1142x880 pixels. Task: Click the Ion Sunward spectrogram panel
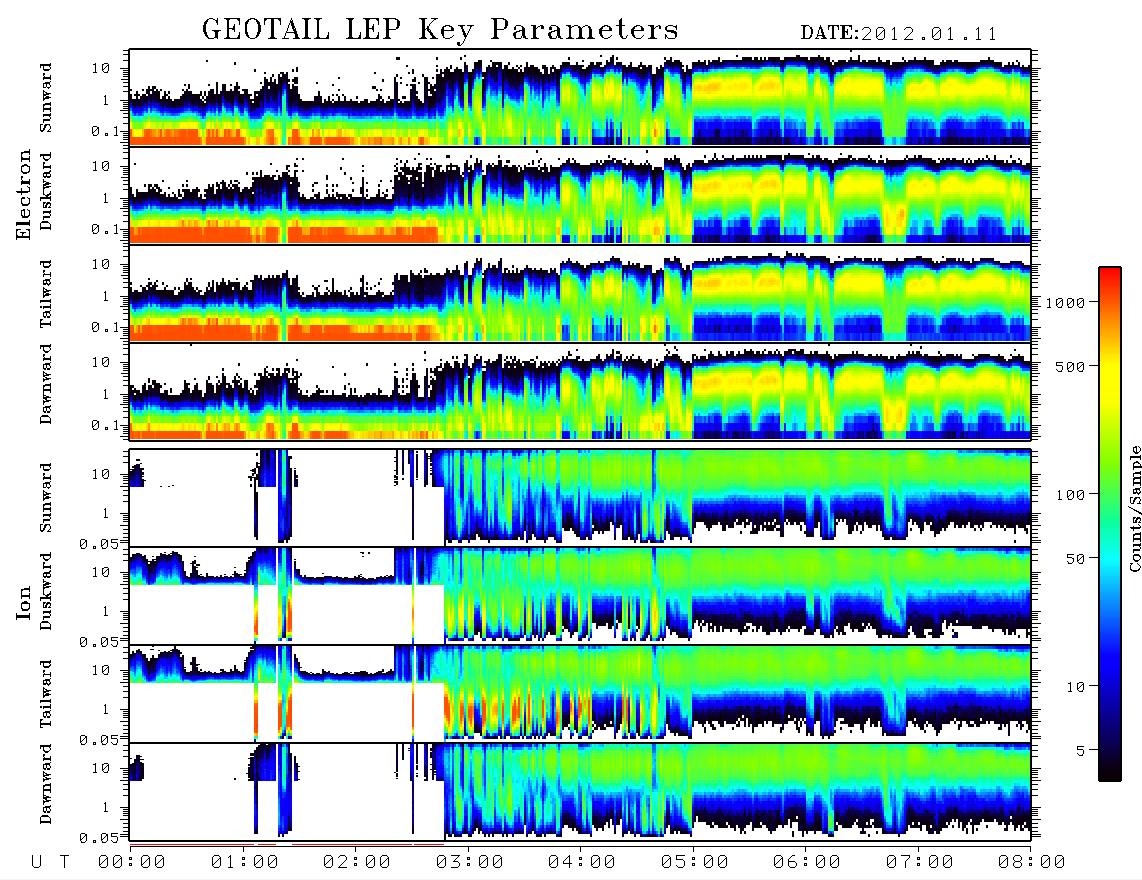(580, 497)
